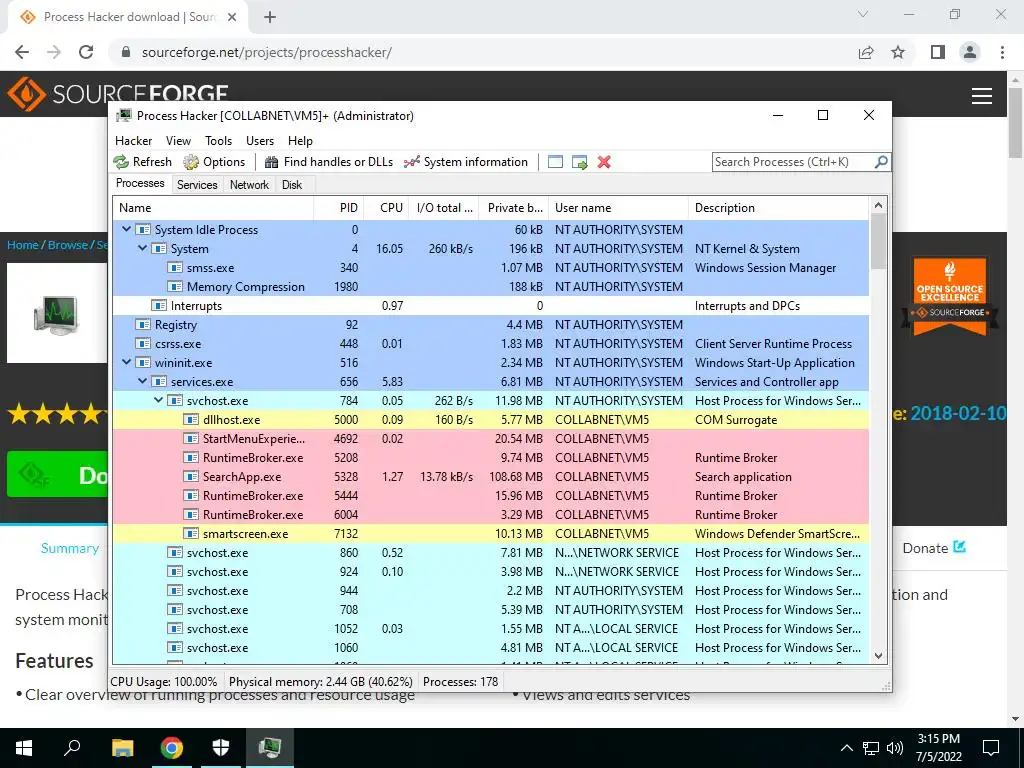Reload the SourceForge page
Image resolution: width=1024 pixels, height=768 pixels.
[x=86, y=52]
